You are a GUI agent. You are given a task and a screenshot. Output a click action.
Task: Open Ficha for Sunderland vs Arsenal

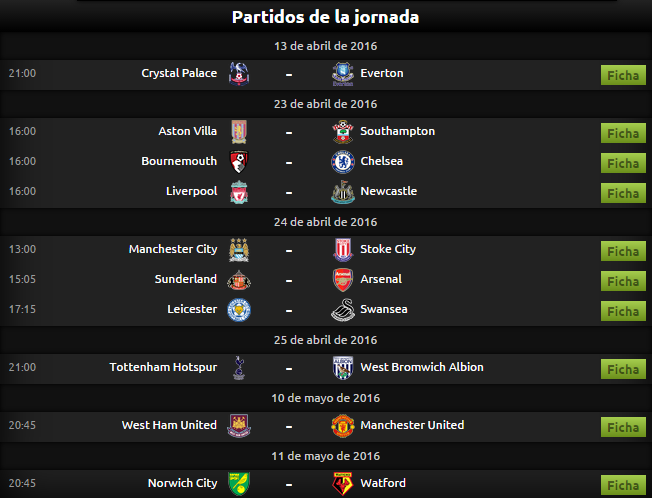(623, 281)
